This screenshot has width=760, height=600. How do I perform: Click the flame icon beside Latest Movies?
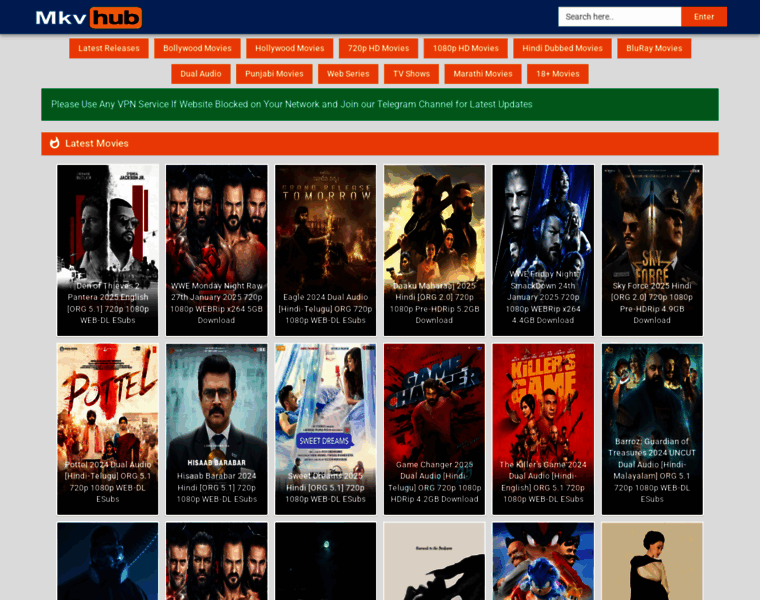click(x=54, y=143)
